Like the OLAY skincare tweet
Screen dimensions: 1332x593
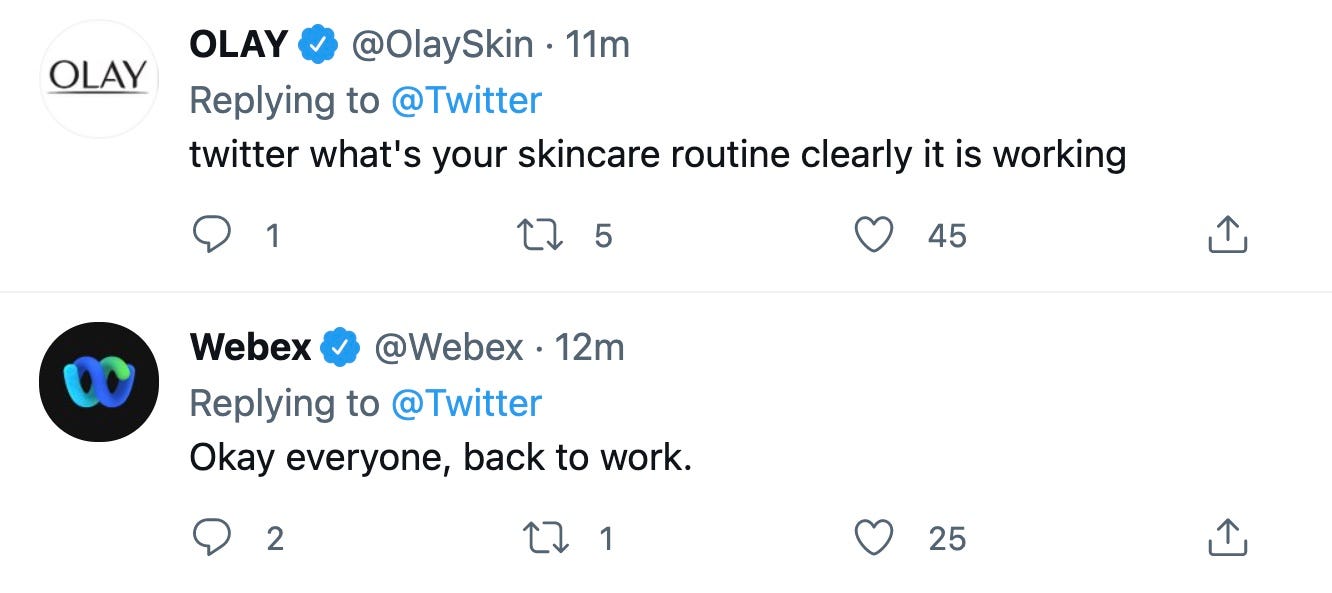[x=875, y=235]
